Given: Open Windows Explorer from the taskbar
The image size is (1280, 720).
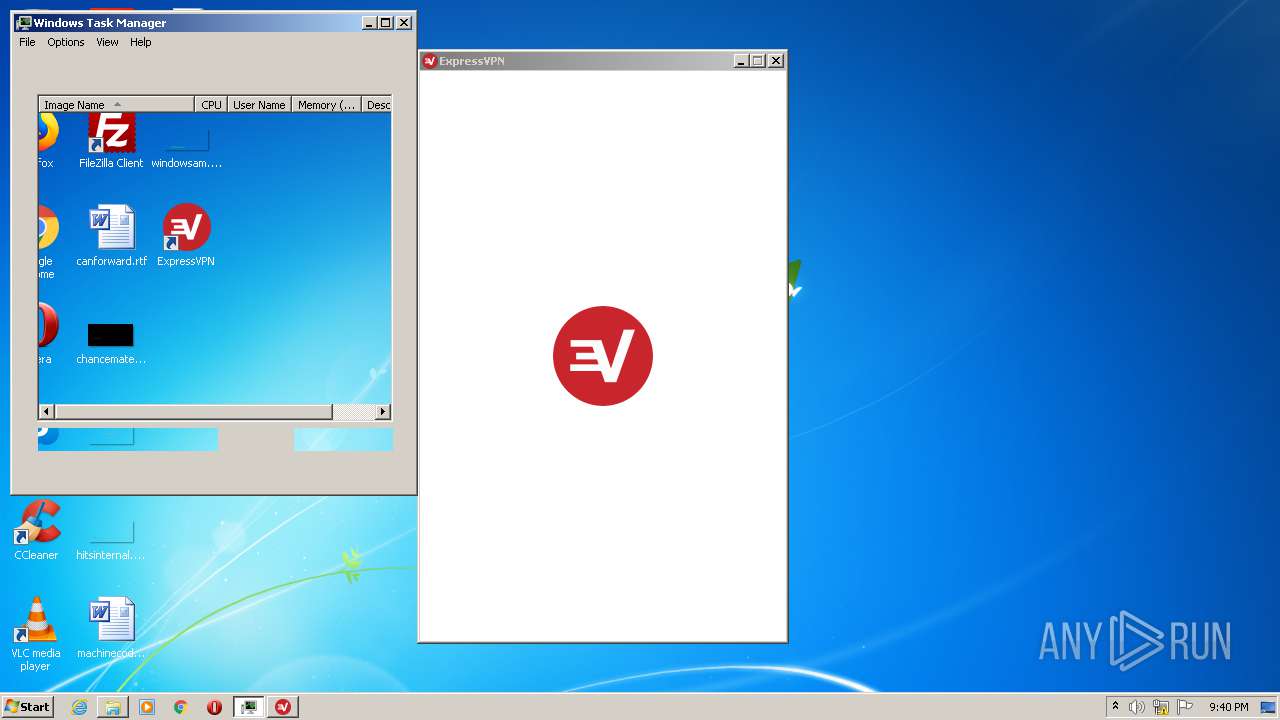Looking at the screenshot, I should tap(113, 707).
